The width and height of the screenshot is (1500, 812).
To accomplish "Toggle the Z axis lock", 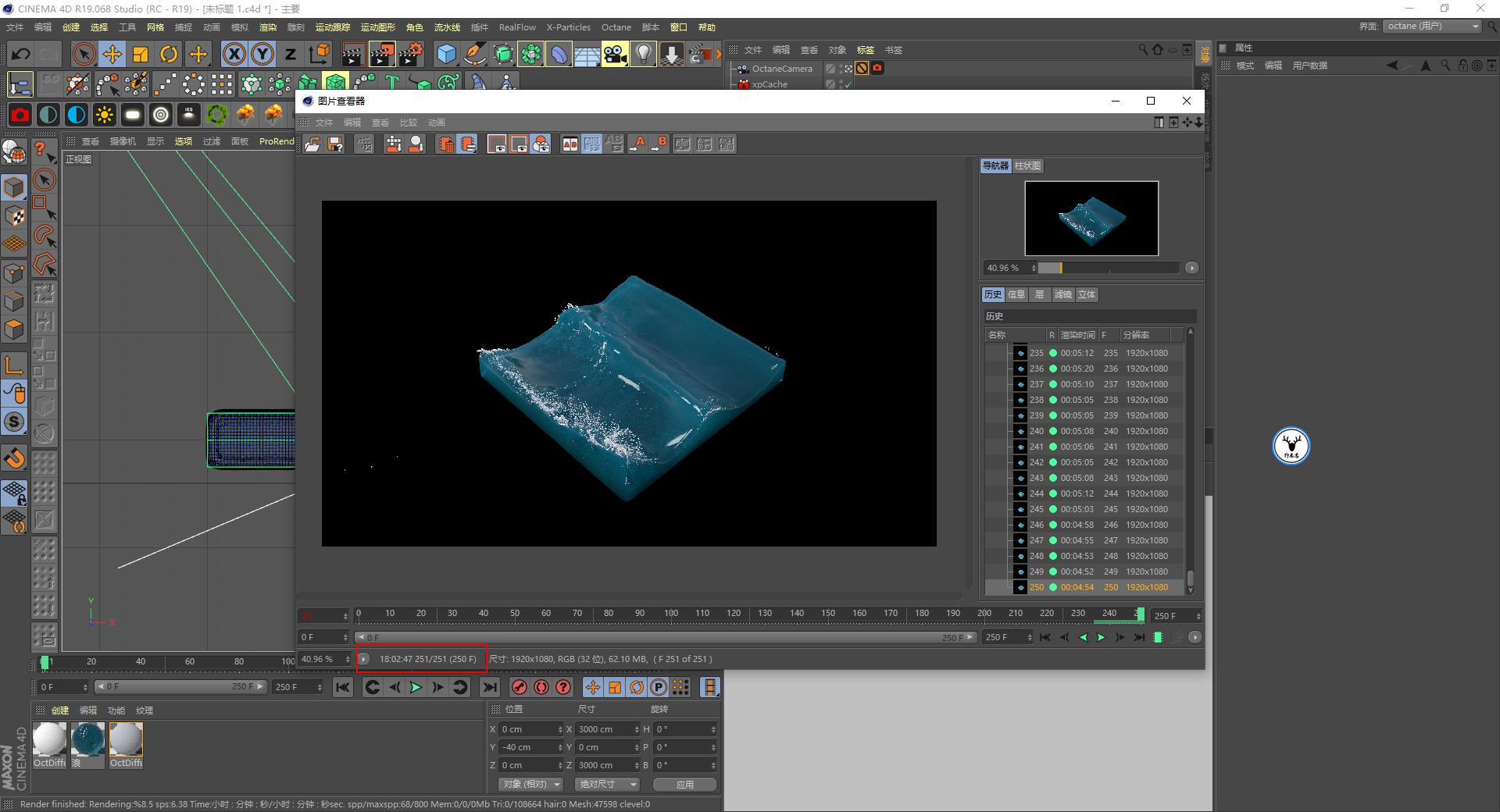I will [x=291, y=54].
